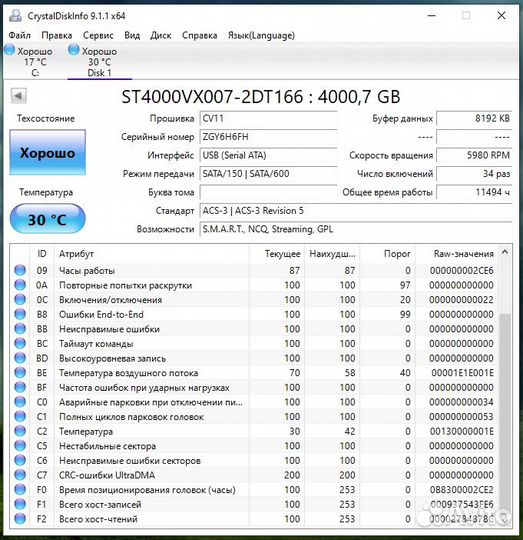Open the Диск menu
The image size is (523, 540).
click(160, 35)
